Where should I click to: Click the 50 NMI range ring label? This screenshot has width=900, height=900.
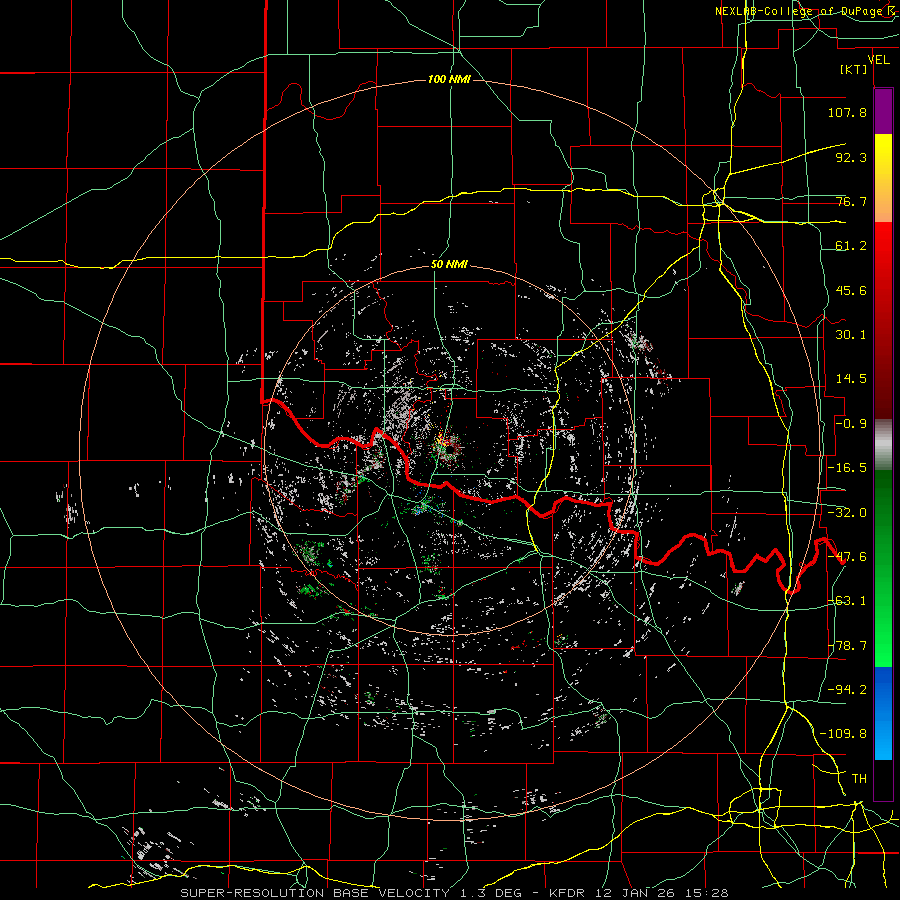(449, 264)
